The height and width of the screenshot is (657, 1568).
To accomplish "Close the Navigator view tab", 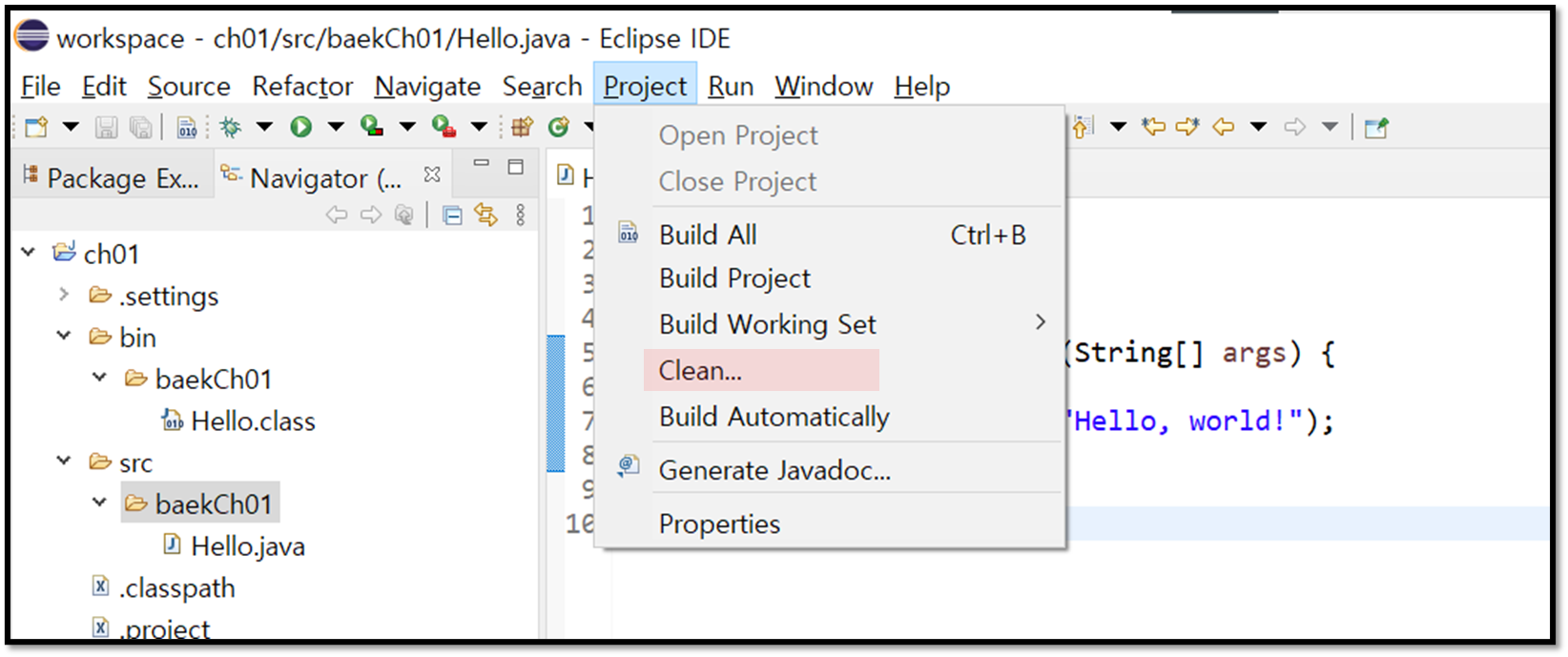I will [x=432, y=175].
